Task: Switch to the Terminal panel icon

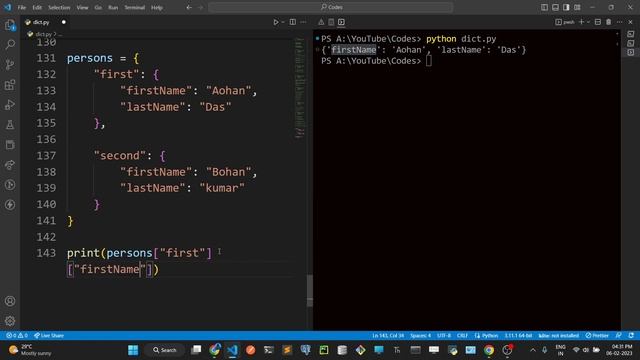Action: point(341,22)
